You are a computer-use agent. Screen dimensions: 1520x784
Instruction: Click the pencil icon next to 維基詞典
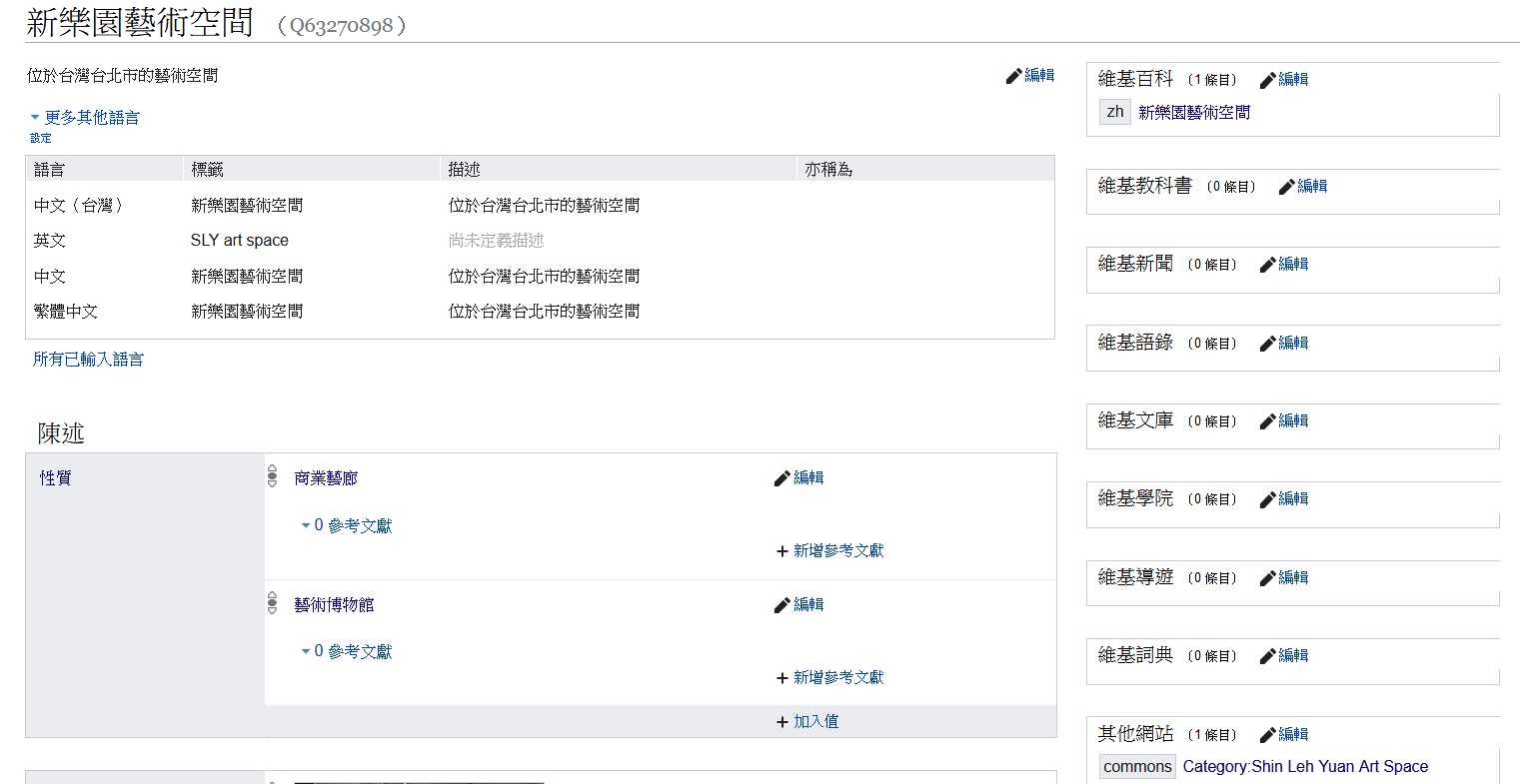[x=1268, y=656]
